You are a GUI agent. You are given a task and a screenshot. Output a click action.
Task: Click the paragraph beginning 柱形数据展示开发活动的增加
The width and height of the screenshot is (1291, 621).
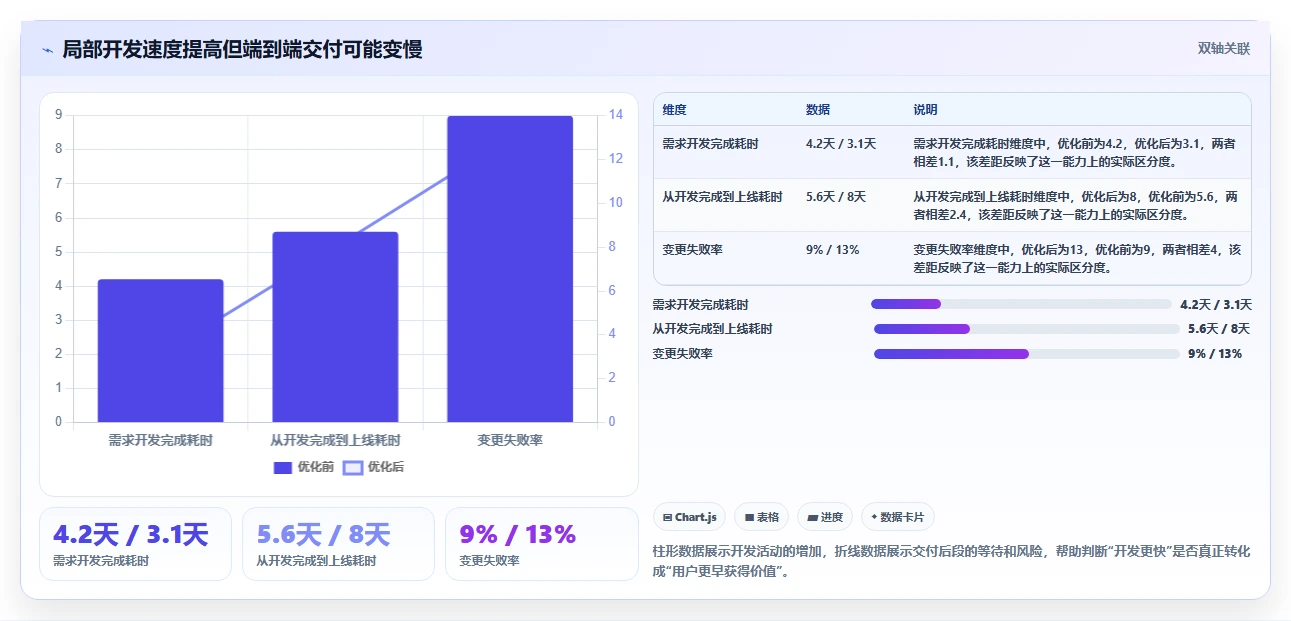point(951,562)
